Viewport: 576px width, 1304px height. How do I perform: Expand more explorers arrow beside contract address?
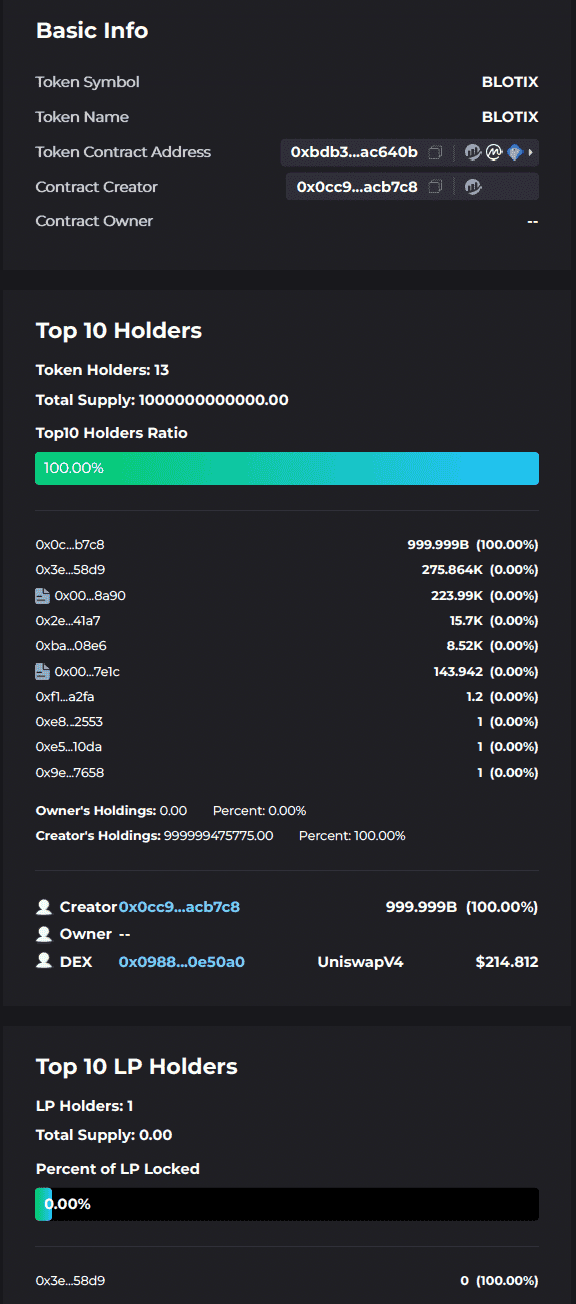[531, 153]
